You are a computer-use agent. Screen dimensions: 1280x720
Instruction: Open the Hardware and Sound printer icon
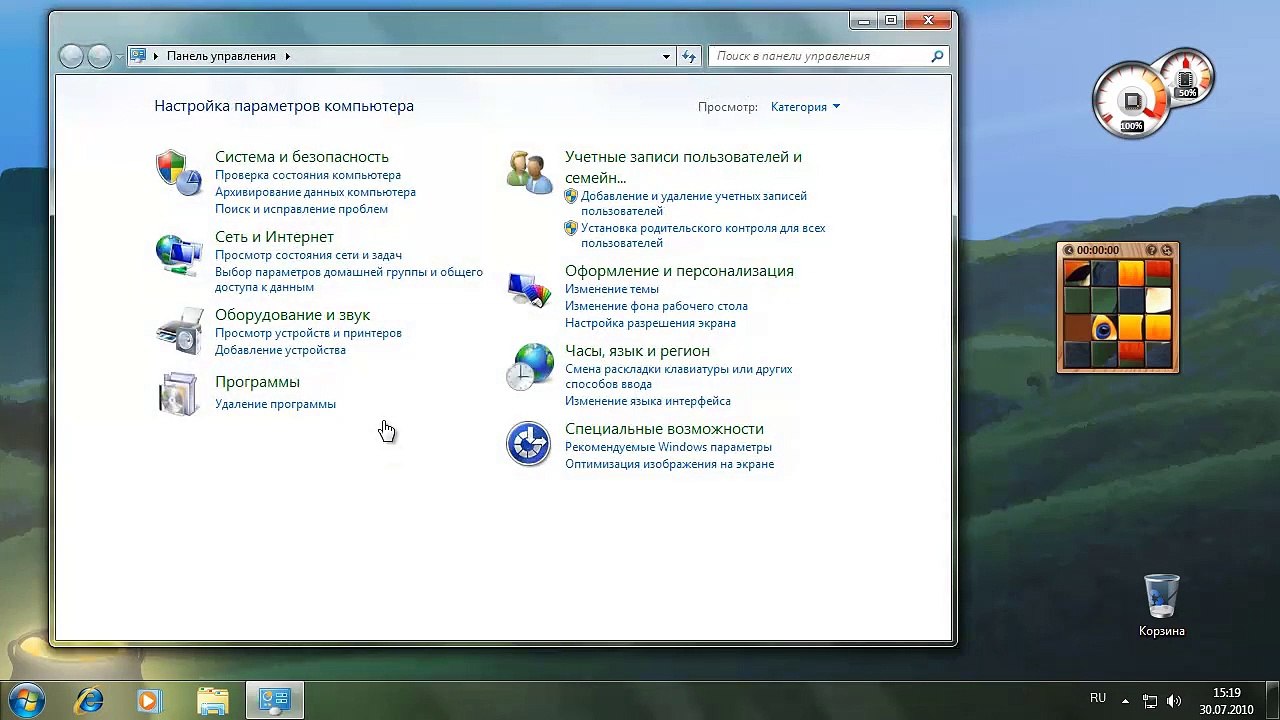point(179,333)
